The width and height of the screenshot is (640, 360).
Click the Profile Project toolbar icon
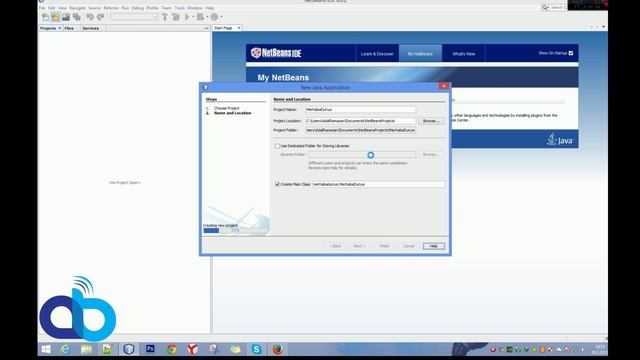point(214,17)
